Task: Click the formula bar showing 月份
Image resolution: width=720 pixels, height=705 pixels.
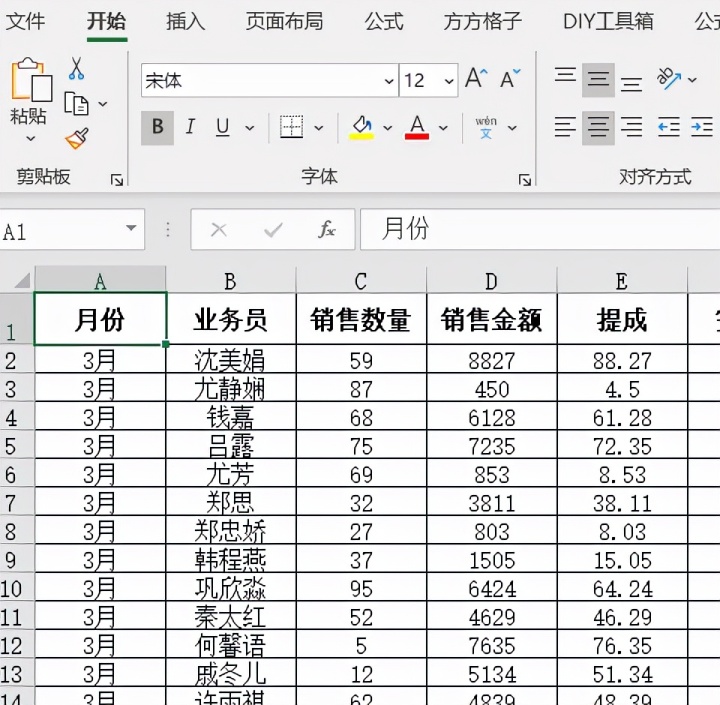Action: (540, 229)
